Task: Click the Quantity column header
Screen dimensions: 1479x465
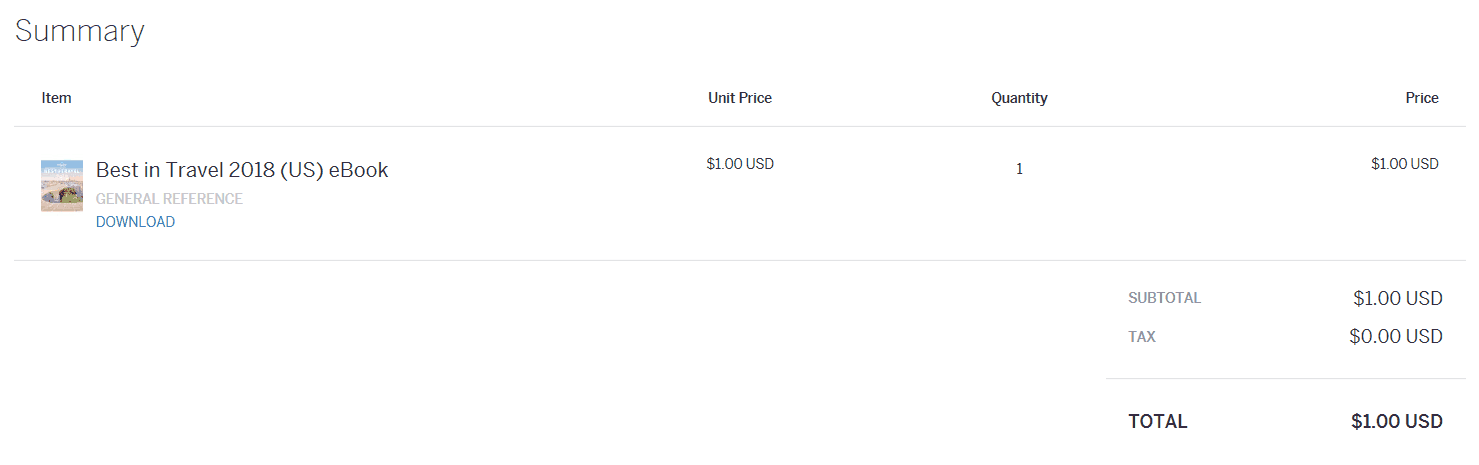Action: tap(1020, 98)
